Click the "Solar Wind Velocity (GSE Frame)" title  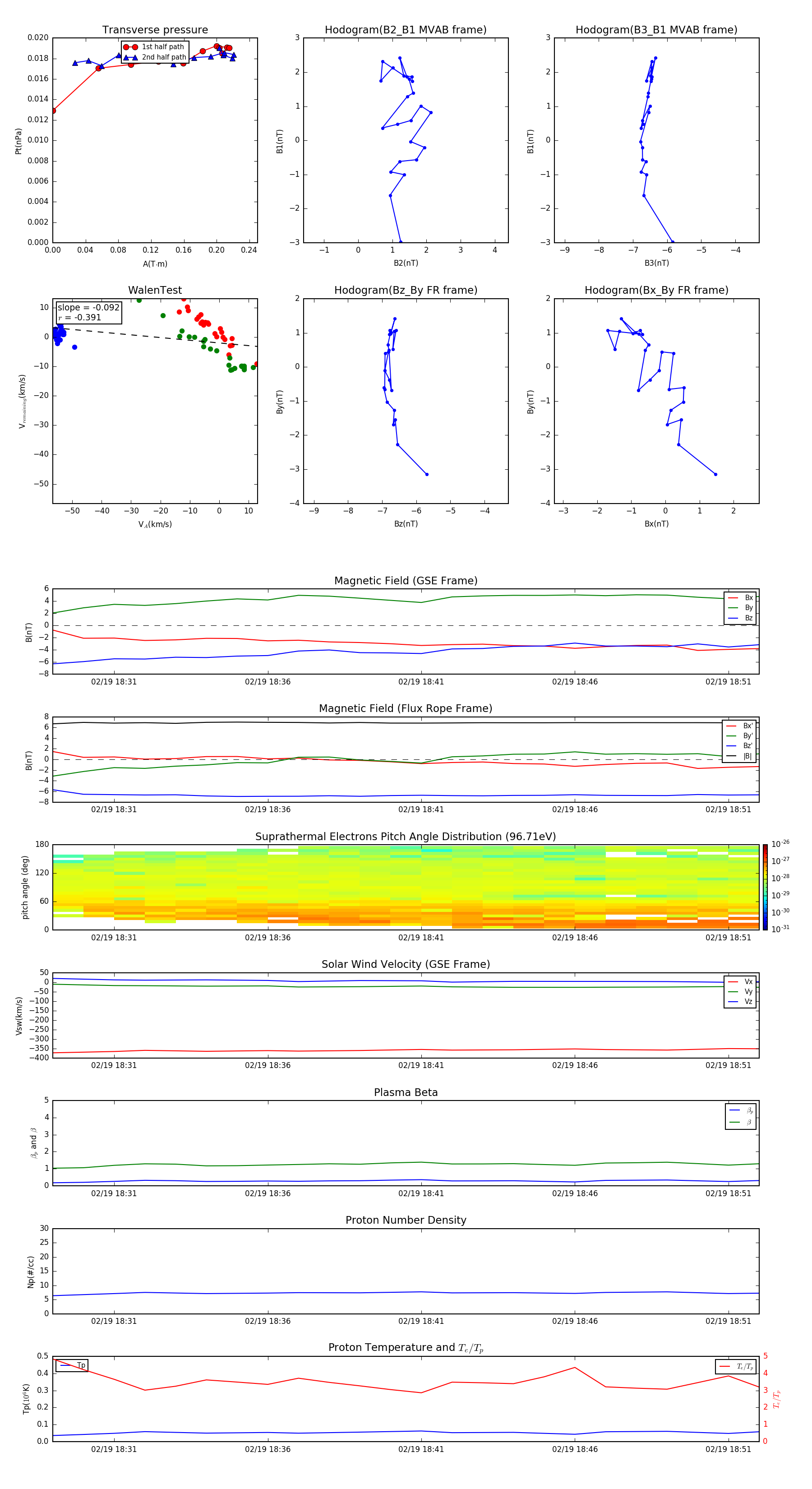[x=406, y=964]
